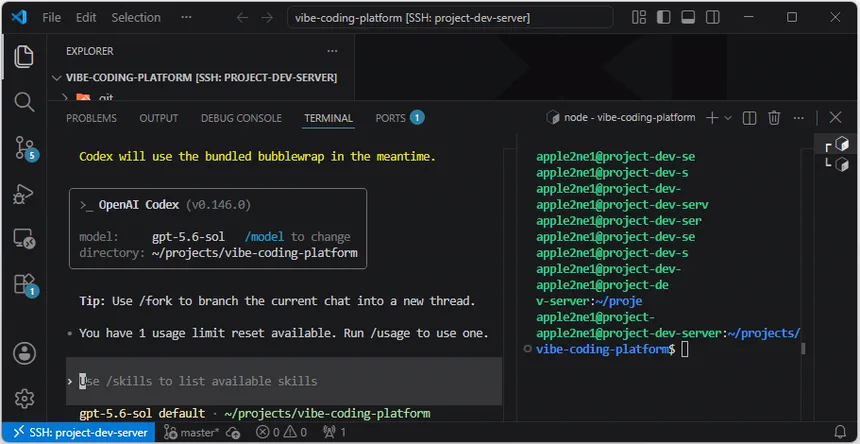Synchronize changes cloud icon in status bar
The height and width of the screenshot is (444, 860).
tap(234, 432)
